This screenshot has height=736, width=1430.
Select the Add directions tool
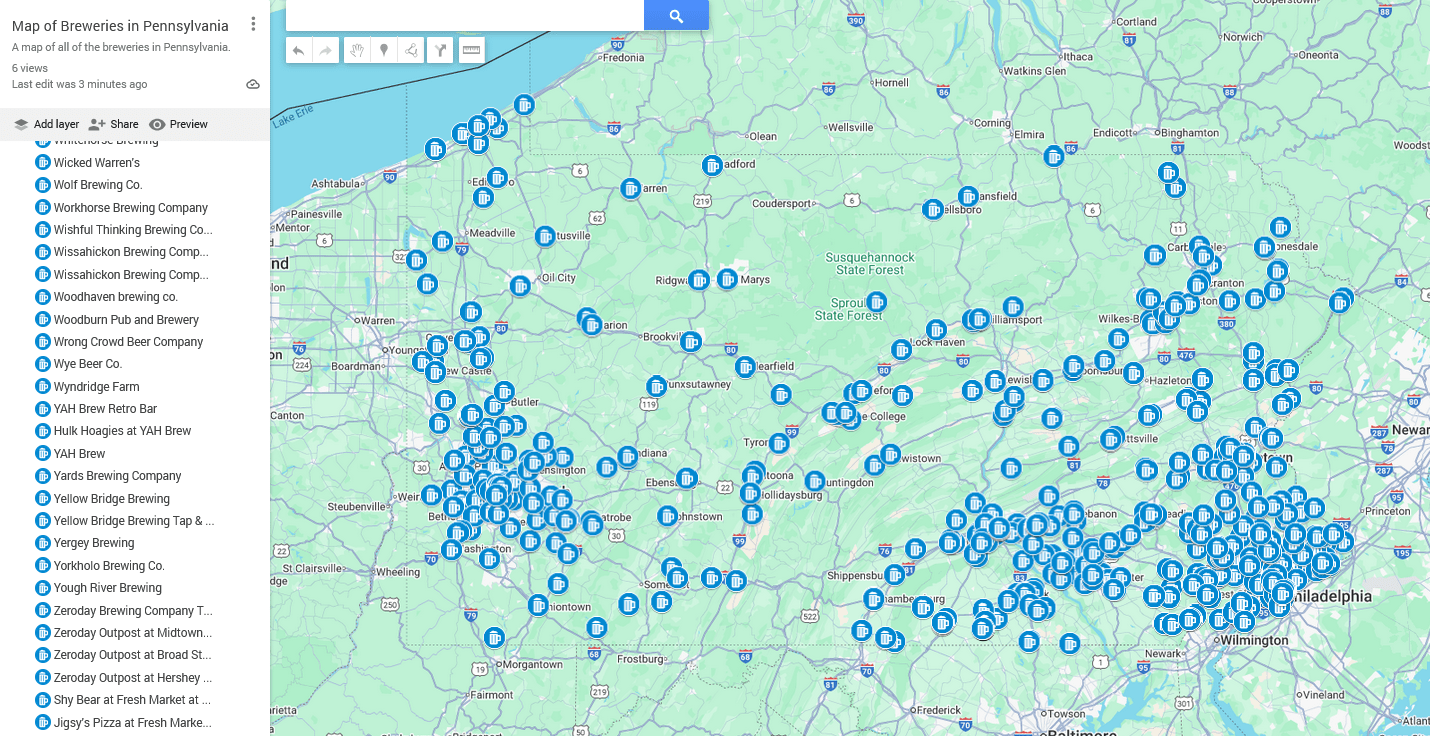440,50
